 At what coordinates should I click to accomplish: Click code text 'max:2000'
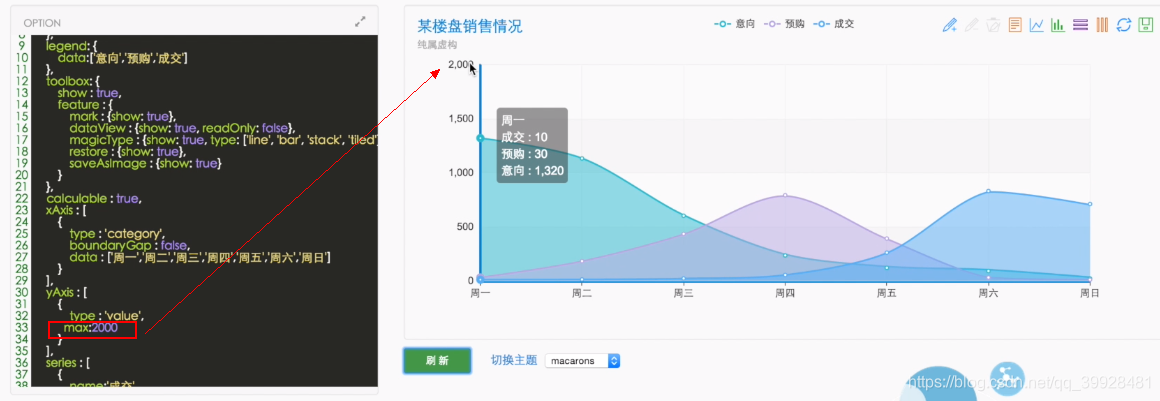pos(90,328)
